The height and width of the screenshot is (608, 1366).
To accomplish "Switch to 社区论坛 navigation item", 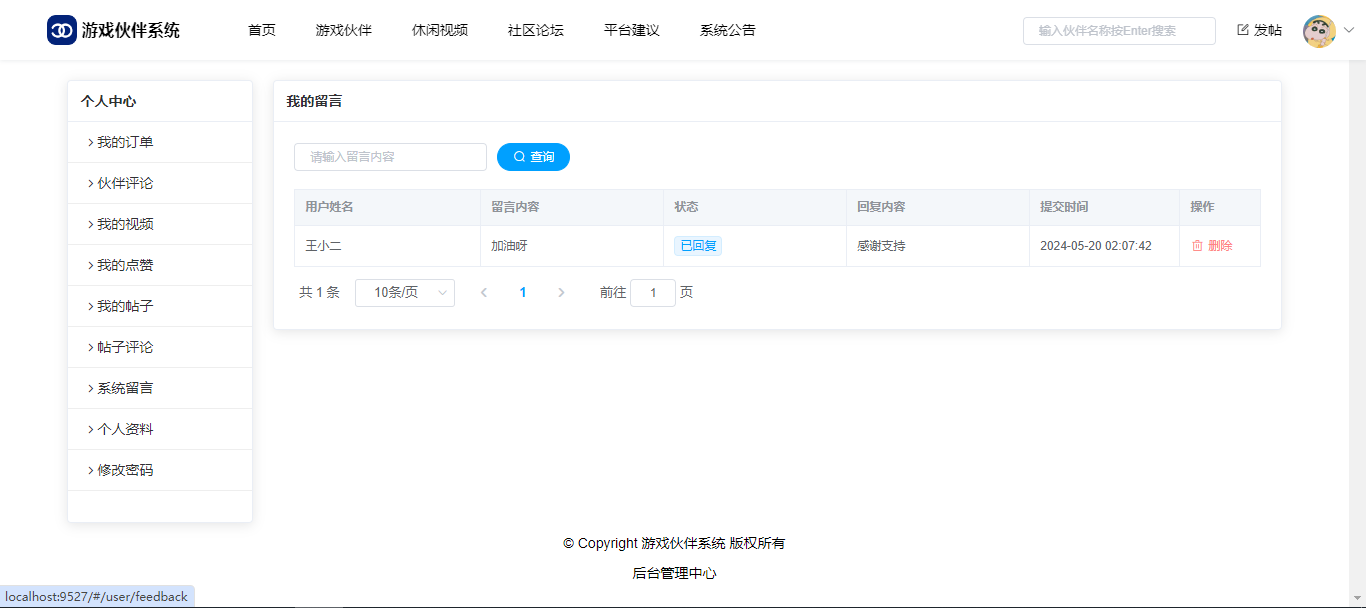I will [536, 30].
